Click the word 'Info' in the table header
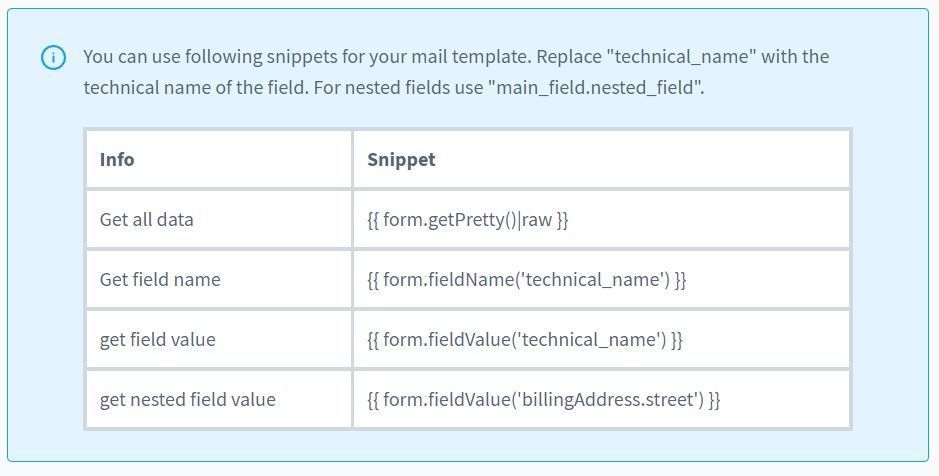Image resolution: width=939 pixels, height=476 pixels. tap(117, 159)
